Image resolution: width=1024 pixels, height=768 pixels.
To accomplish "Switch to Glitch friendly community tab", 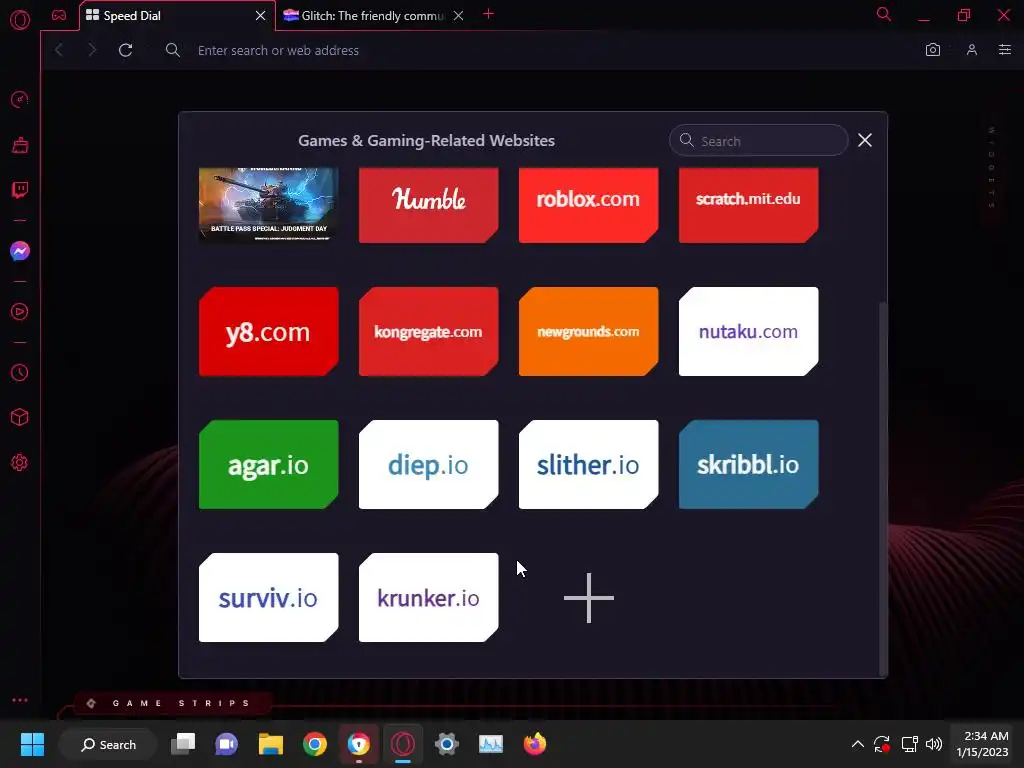I will click(x=374, y=16).
